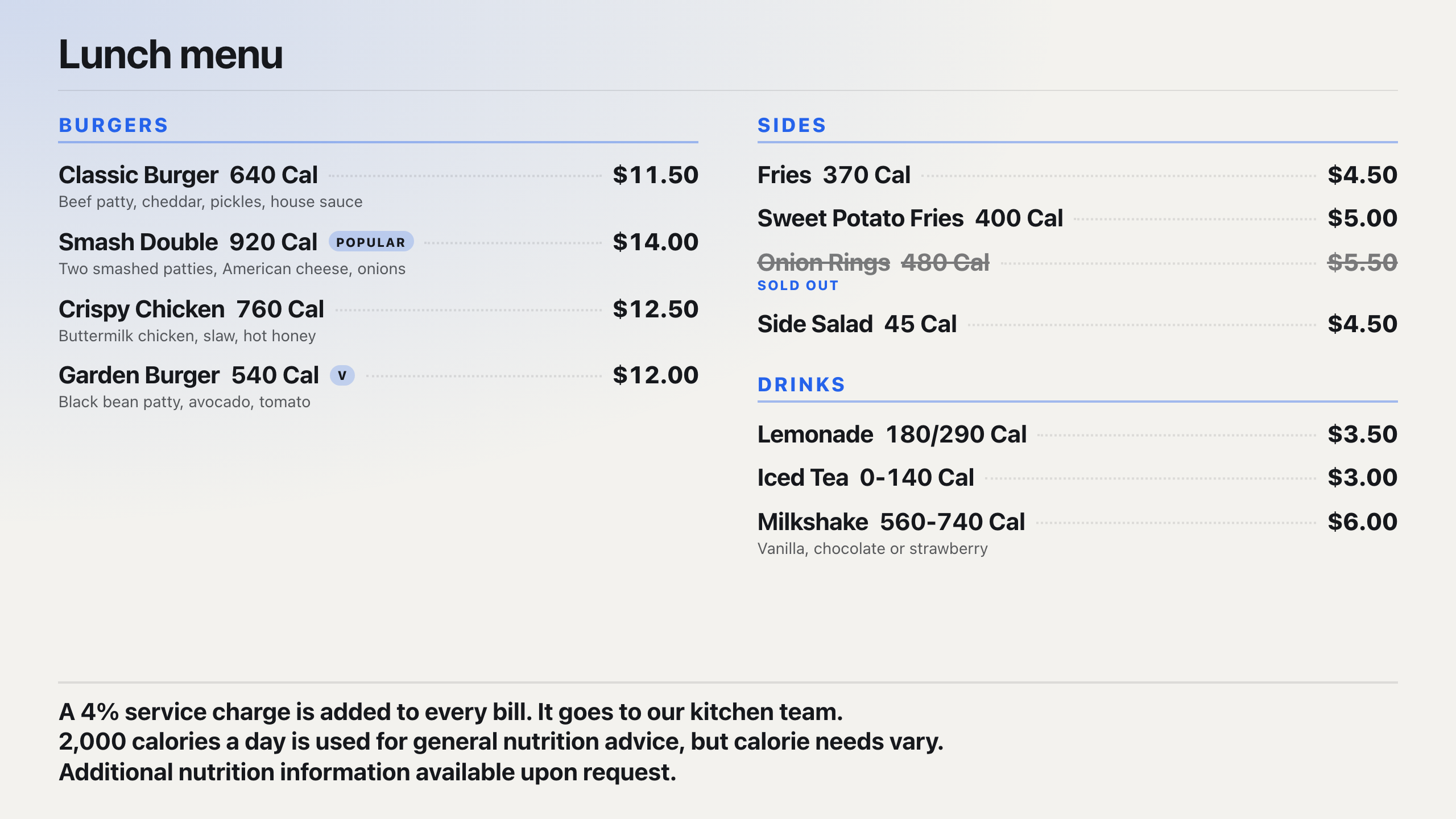Screen dimensions: 1456x819
Task: Click 'Buttermilk chicken, slaw, hot honey' description
Action: coord(187,336)
